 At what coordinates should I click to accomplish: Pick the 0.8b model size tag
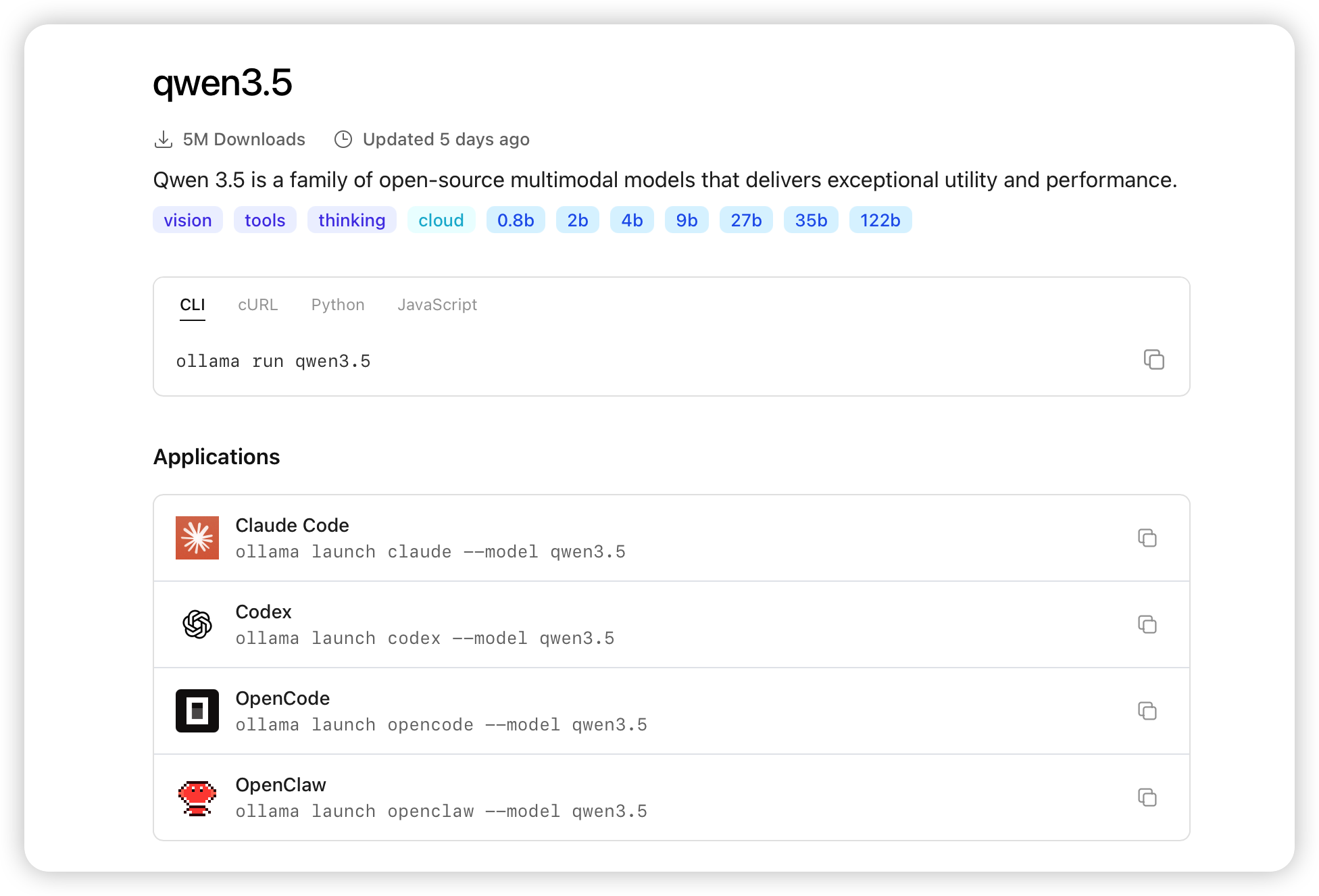click(516, 220)
